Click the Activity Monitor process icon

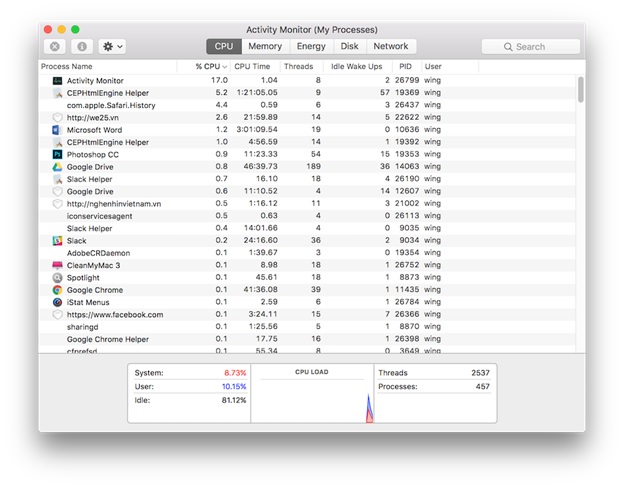[x=57, y=80]
